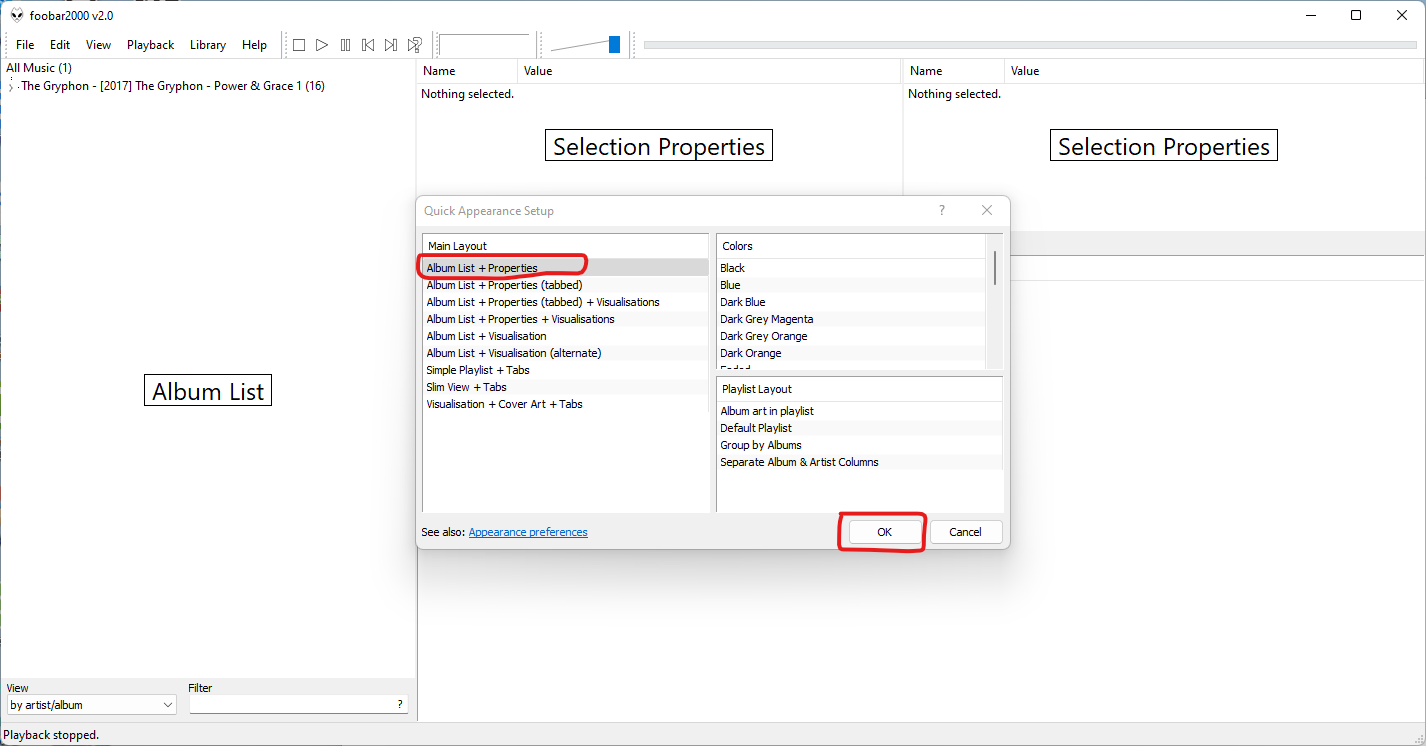Click the filter help question mark
The height and width of the screenshot is (746, 1426).
(x=400, y=705)
